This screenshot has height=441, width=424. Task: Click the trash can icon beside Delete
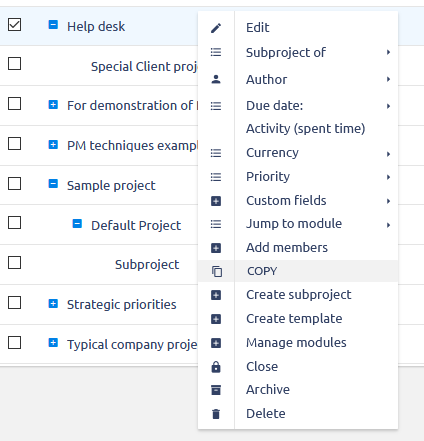point(216,414)
